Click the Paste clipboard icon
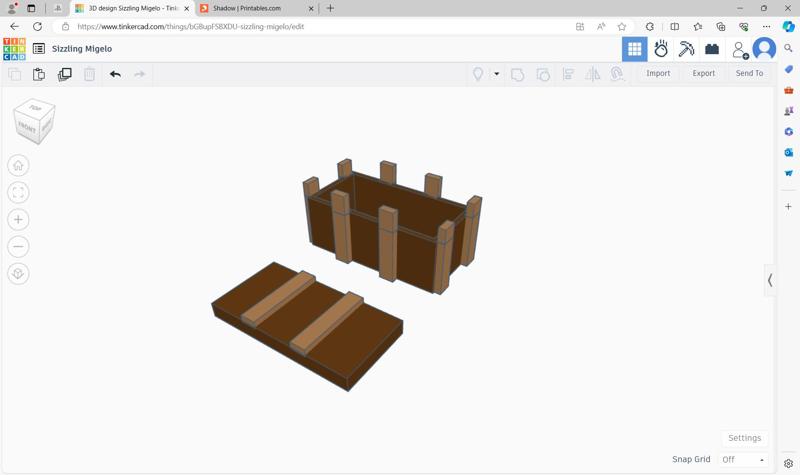Viewport: 800px width, 475px height. (x=39, y=74)
